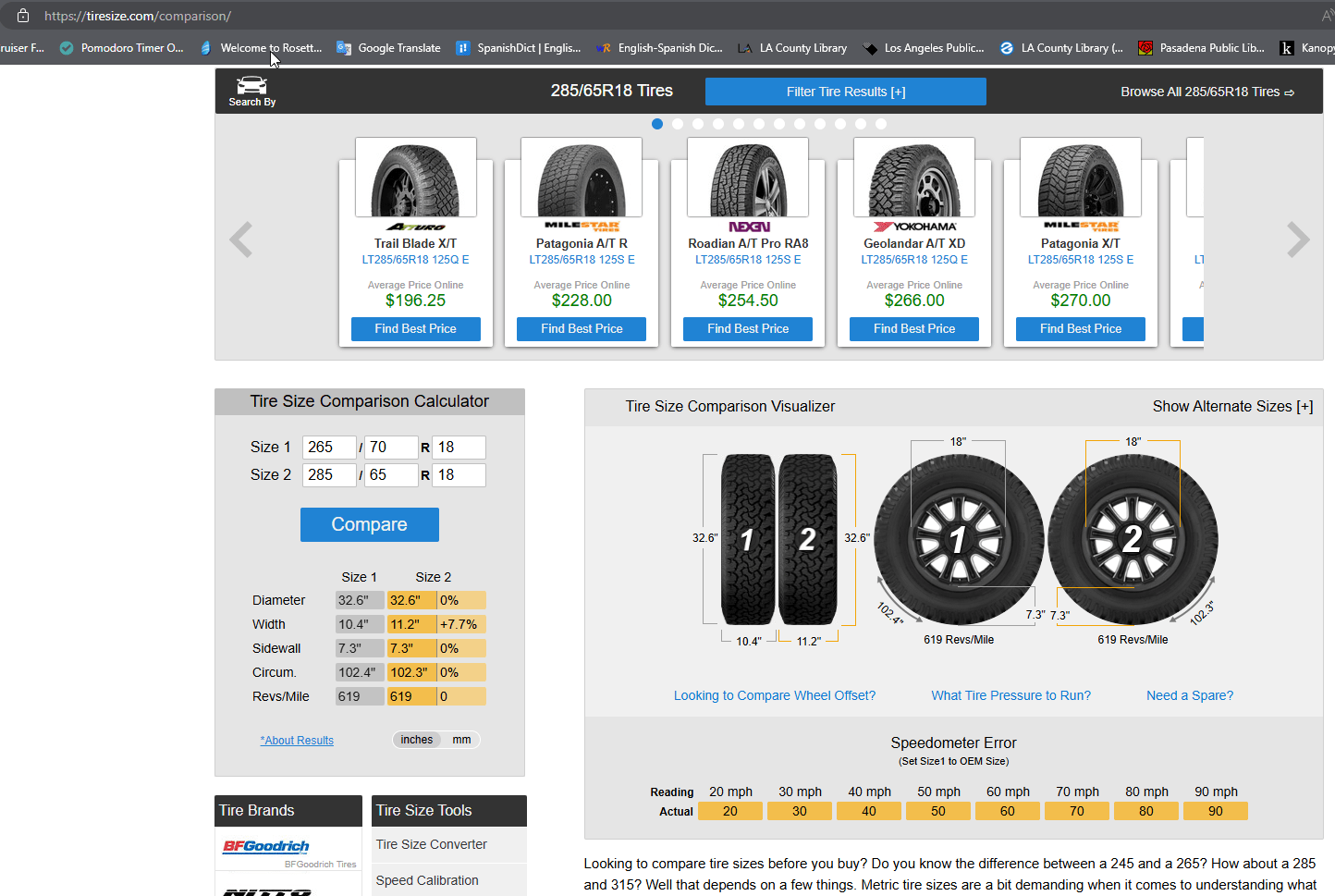Click the Nexen logo on the Roadian card
The height and width of the screenshot is (896, 1335).
(747, 226)
